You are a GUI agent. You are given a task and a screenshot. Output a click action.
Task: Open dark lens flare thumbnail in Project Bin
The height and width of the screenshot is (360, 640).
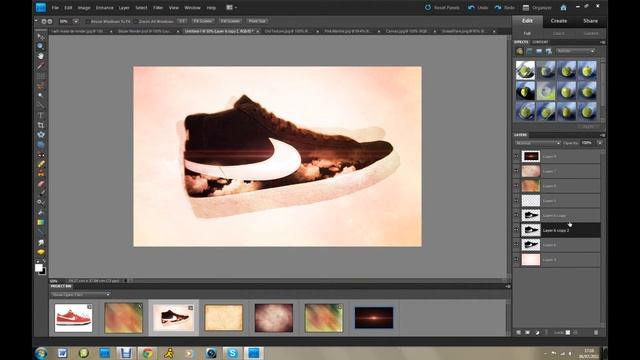374,318
